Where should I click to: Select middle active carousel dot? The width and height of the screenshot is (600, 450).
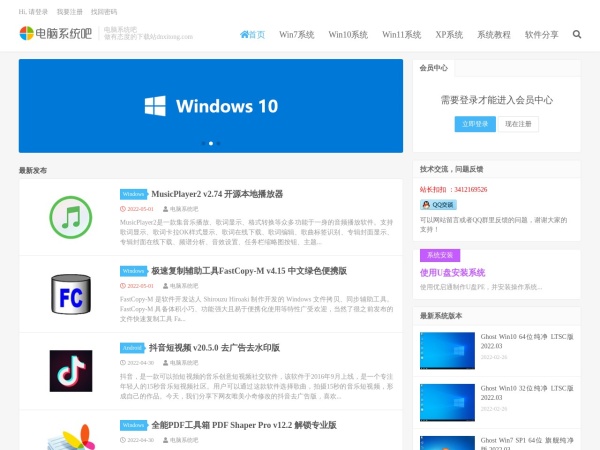pyautogui.click(x=211, y=143)
